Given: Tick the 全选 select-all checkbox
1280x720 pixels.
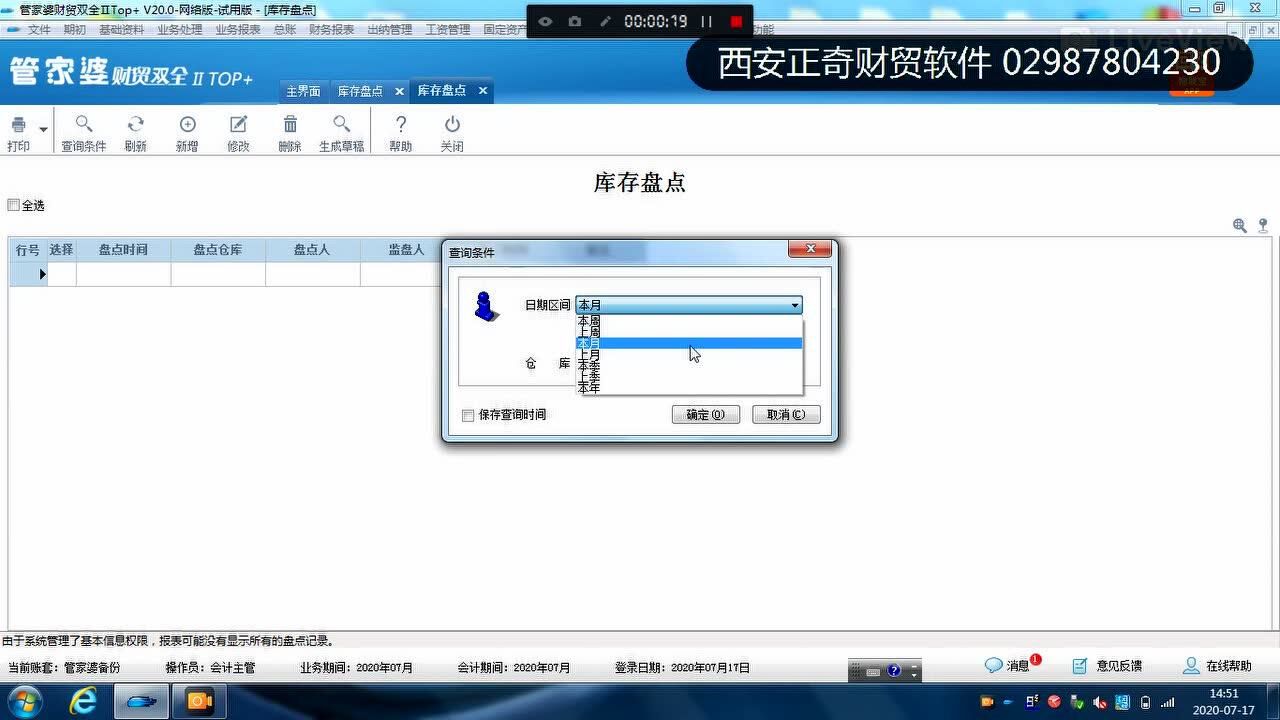Looking at the screenshot, I should (13, 205).
